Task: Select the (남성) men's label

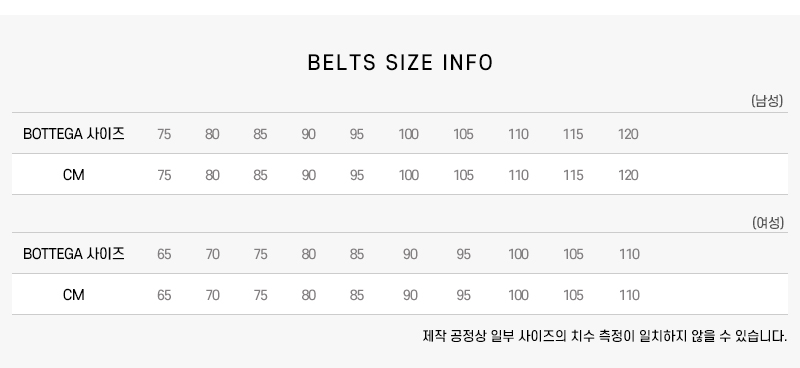Action: click(x=767, y=101)
